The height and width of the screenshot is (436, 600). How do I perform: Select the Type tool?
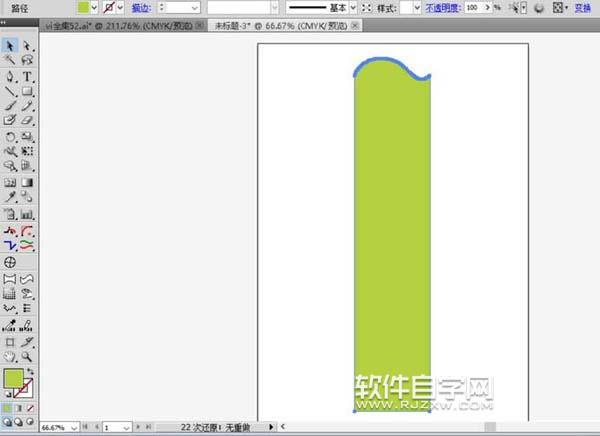(27, 77)
